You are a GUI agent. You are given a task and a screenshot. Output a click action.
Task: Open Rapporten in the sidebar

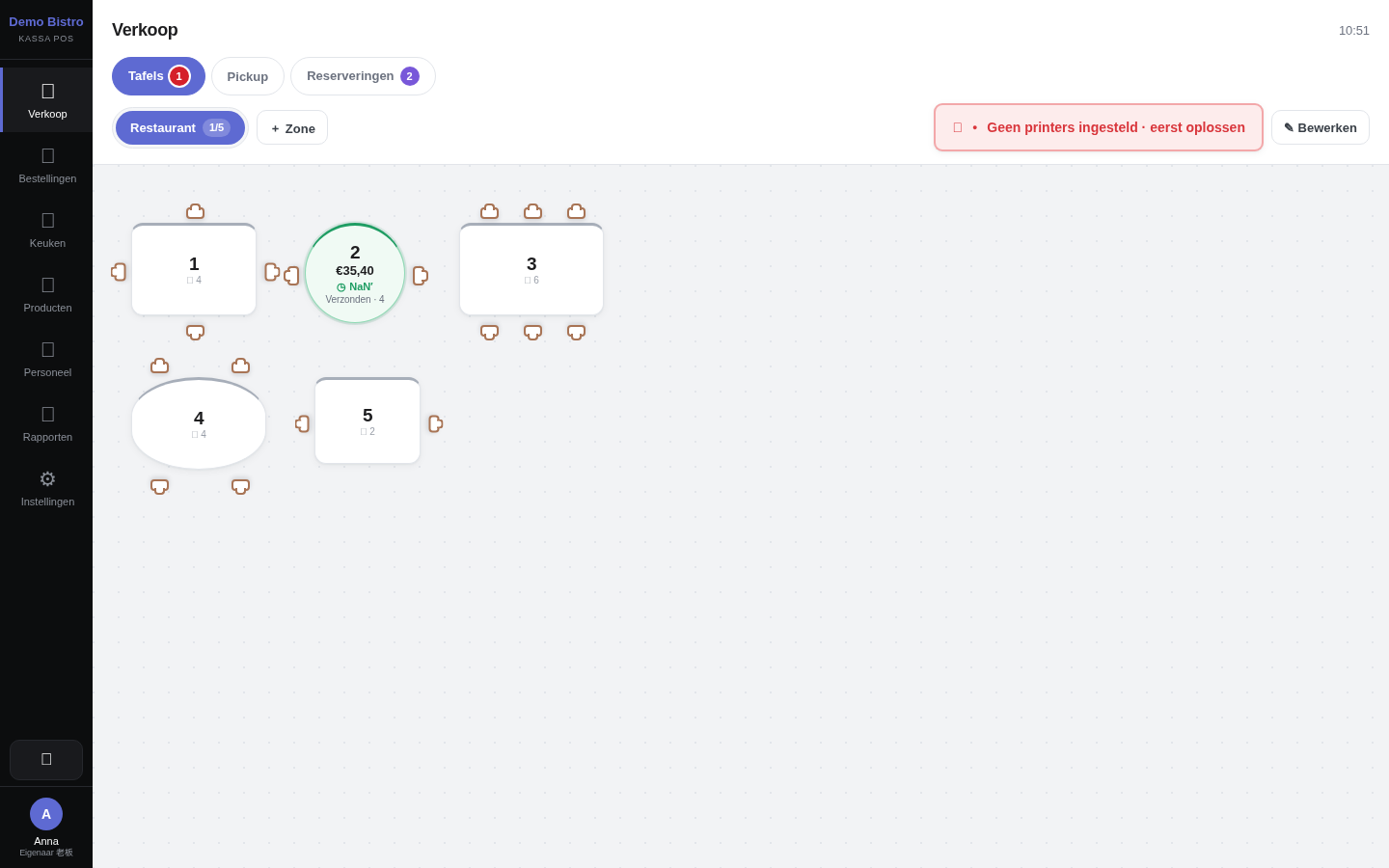pyautogui.click(x=47, y=423)
